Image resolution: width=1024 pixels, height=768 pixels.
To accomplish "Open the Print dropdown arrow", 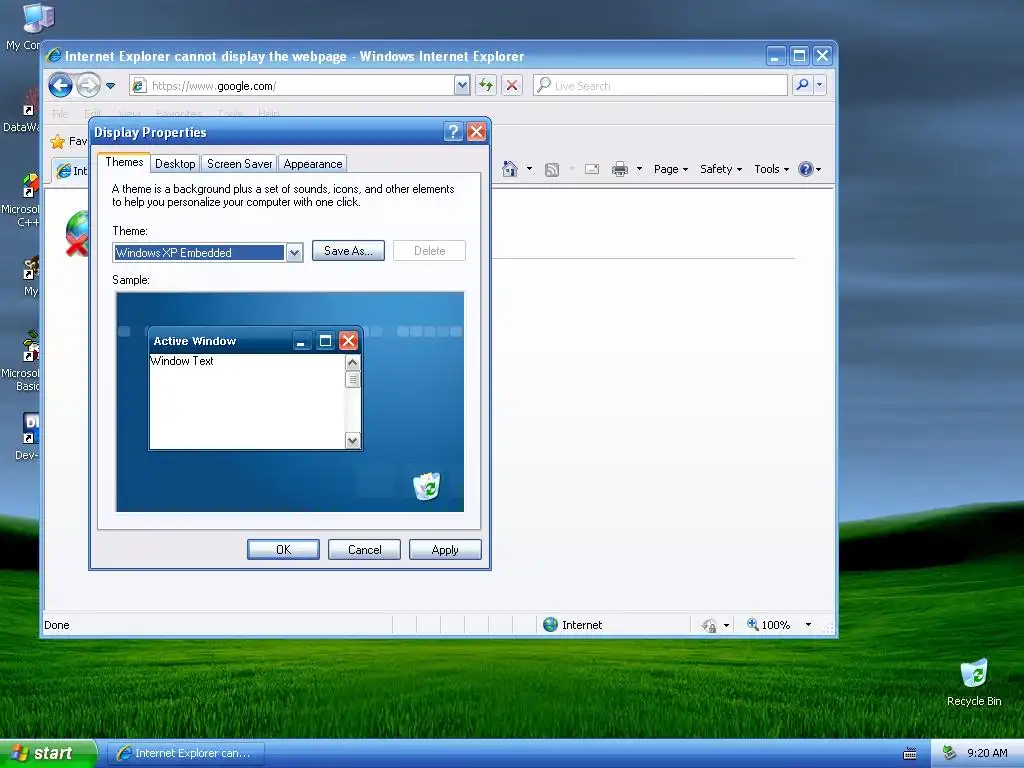I will (x=639, y=169).
